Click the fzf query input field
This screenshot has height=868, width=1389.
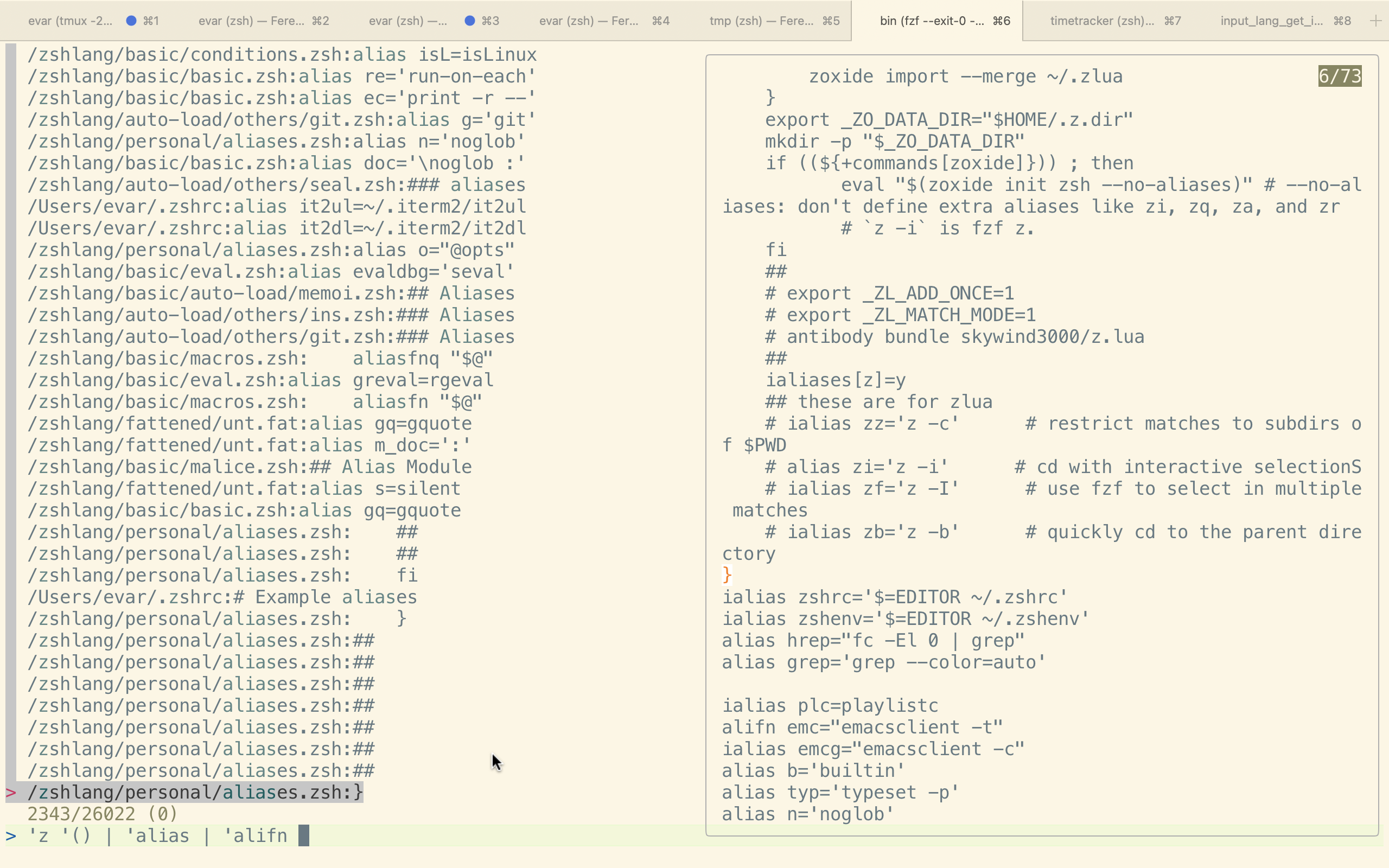356,836
